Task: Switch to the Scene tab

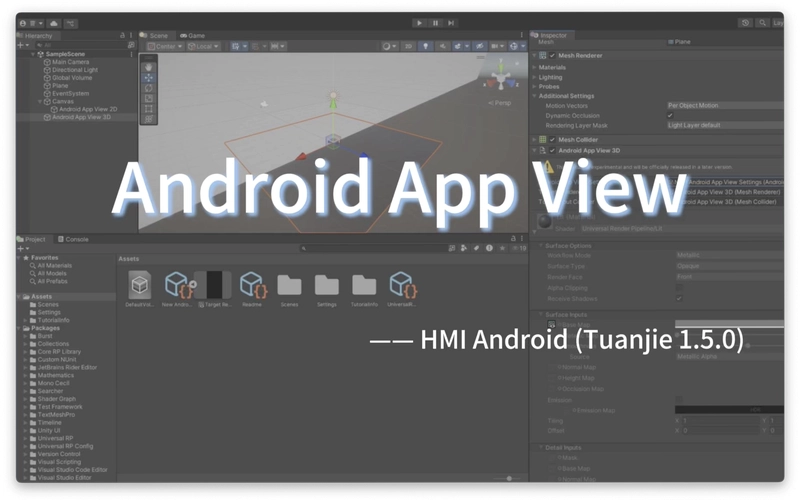Action: click(155, 36)
